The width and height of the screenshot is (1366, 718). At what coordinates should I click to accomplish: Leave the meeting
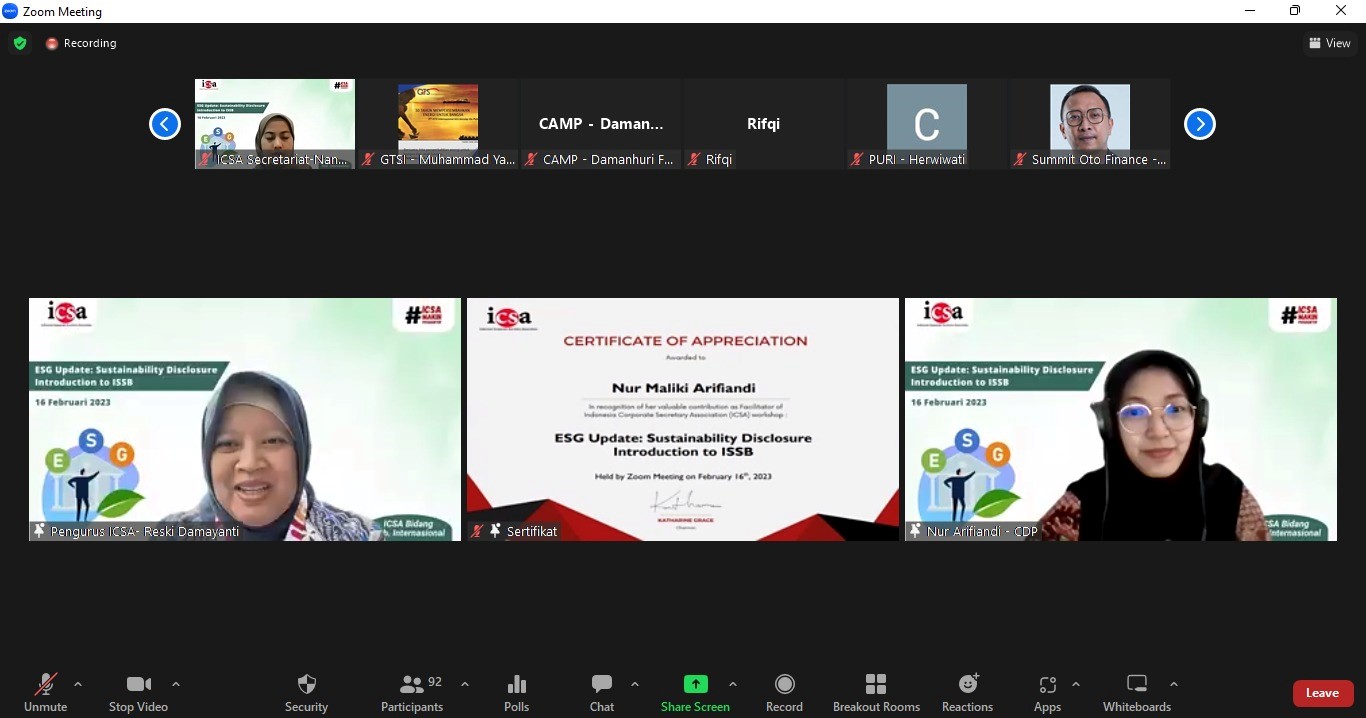(x=1322, y=693)
